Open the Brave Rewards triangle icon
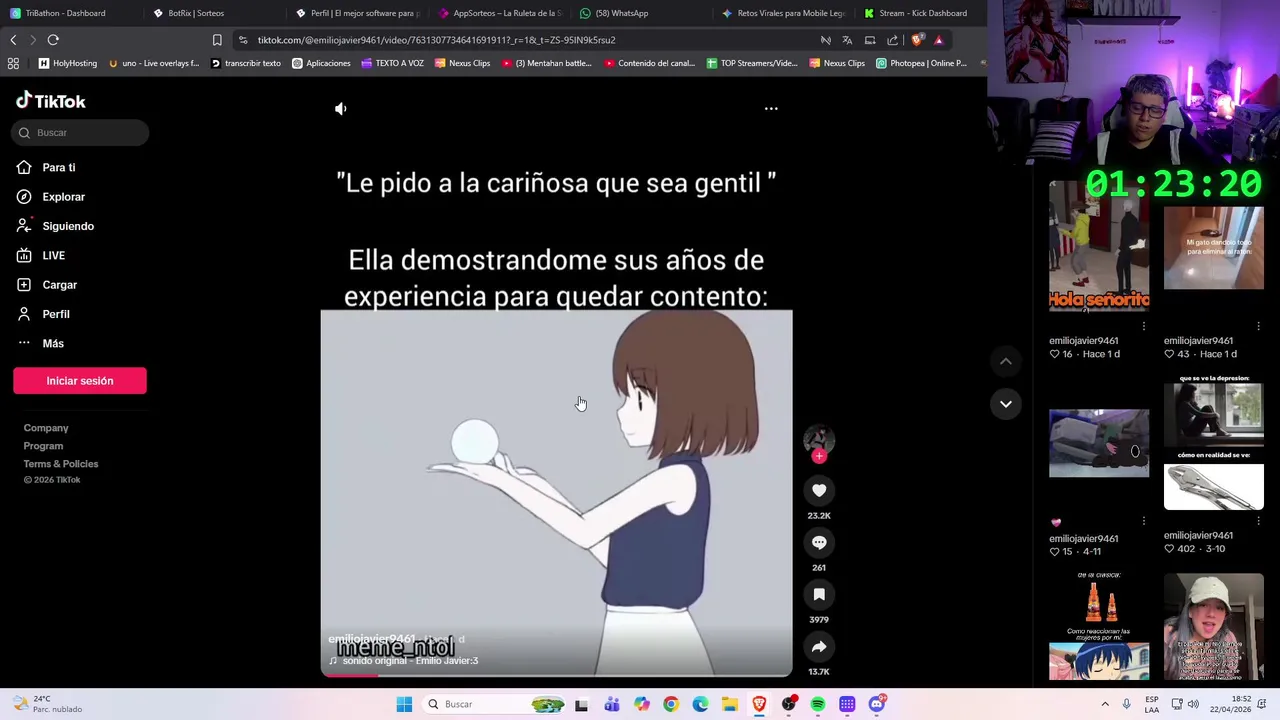This screenshot has height=720, width=1280. pos(938,40)
